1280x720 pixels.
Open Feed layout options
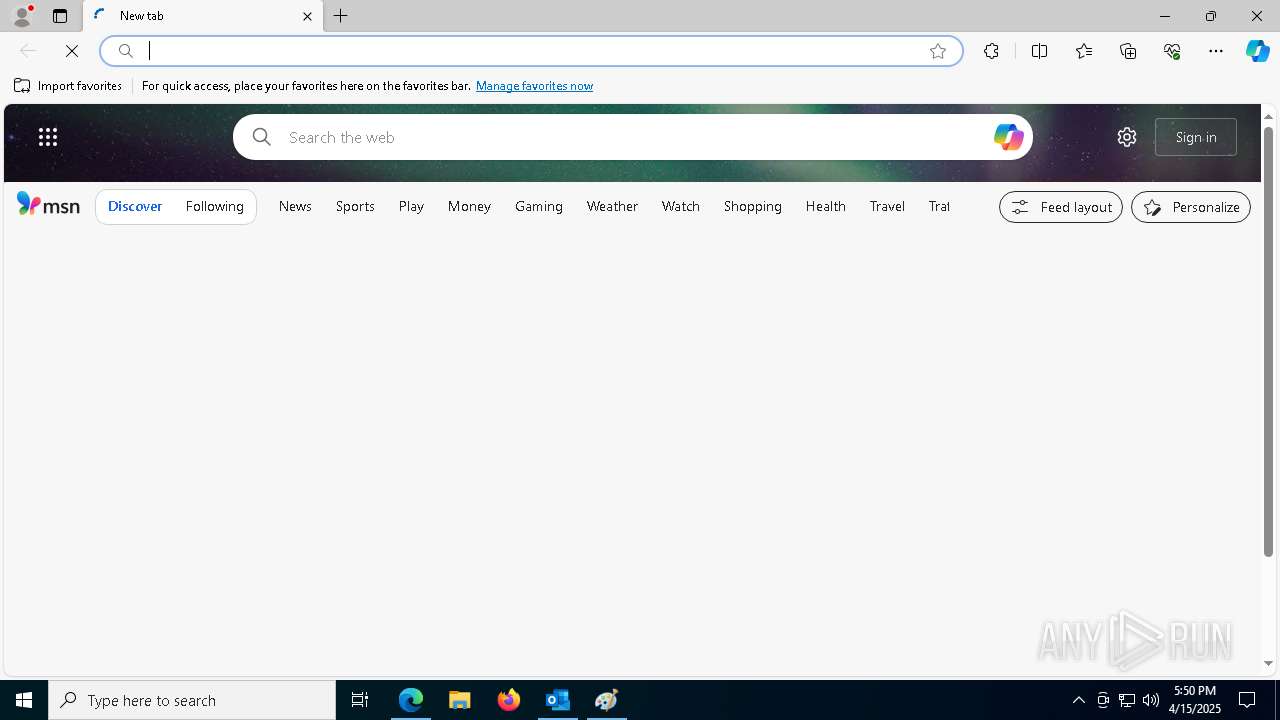click(x=1061, y=207)
